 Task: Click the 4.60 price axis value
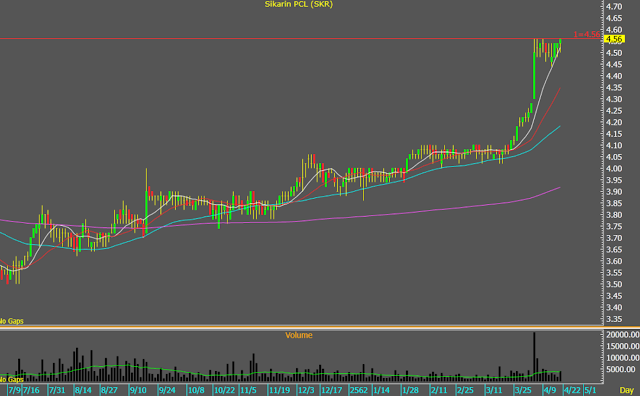tap(614, 30)
